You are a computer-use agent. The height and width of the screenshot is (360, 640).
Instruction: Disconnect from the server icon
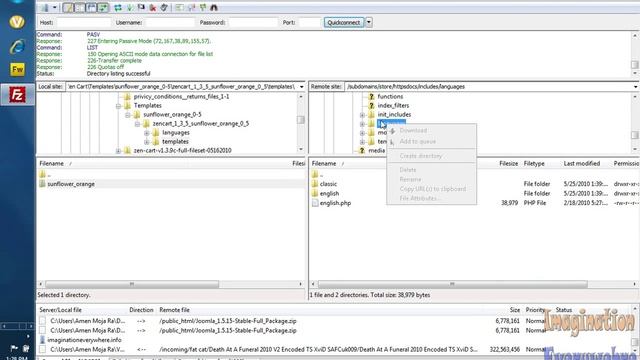[153, 7]
